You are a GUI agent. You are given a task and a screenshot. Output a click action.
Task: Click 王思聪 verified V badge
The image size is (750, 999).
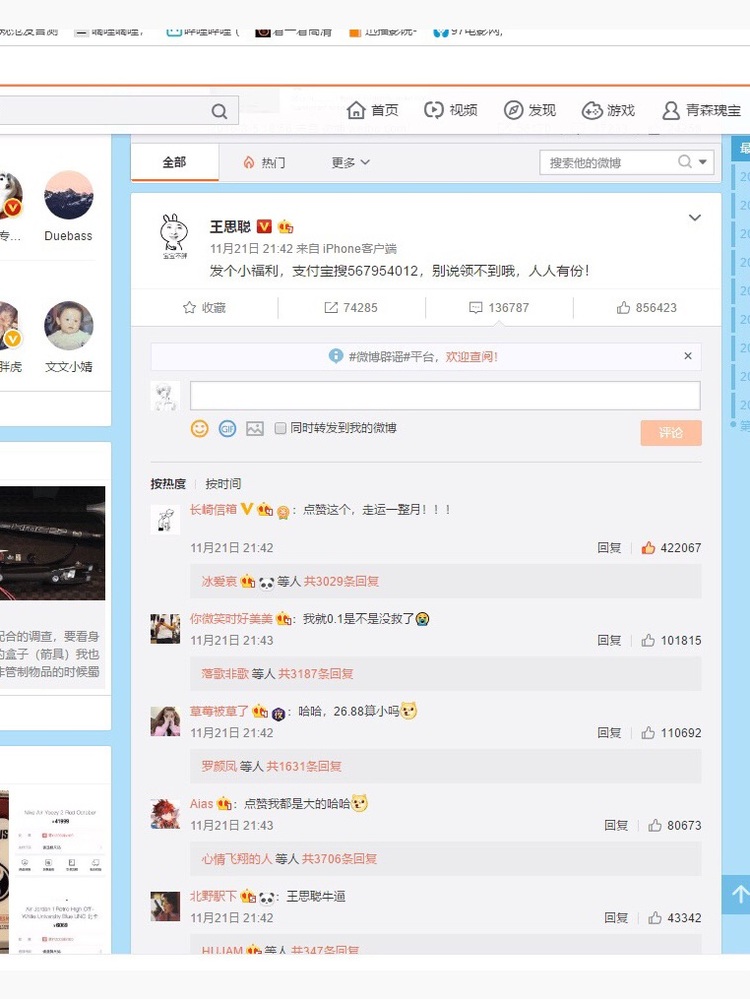tap(264, 226)
